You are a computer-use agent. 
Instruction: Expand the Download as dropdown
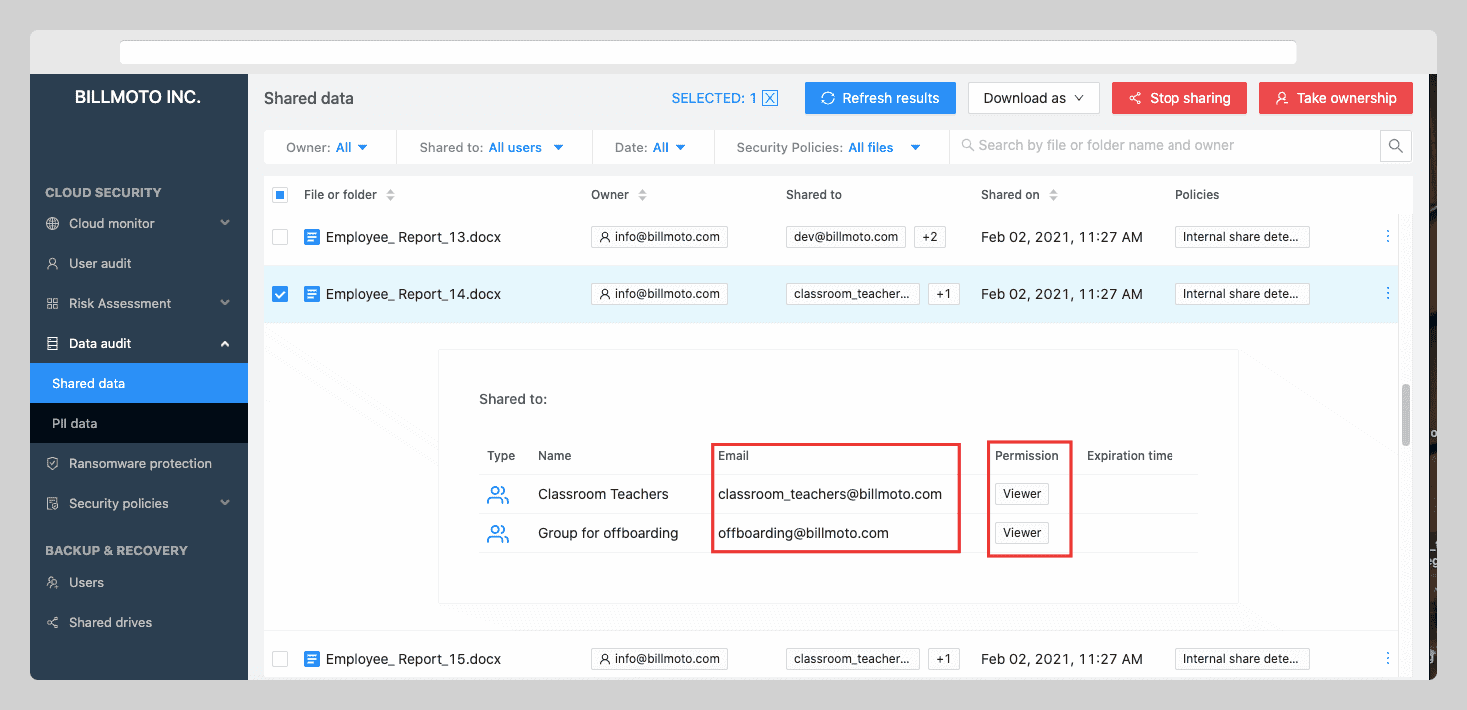tap(1033, 97)
